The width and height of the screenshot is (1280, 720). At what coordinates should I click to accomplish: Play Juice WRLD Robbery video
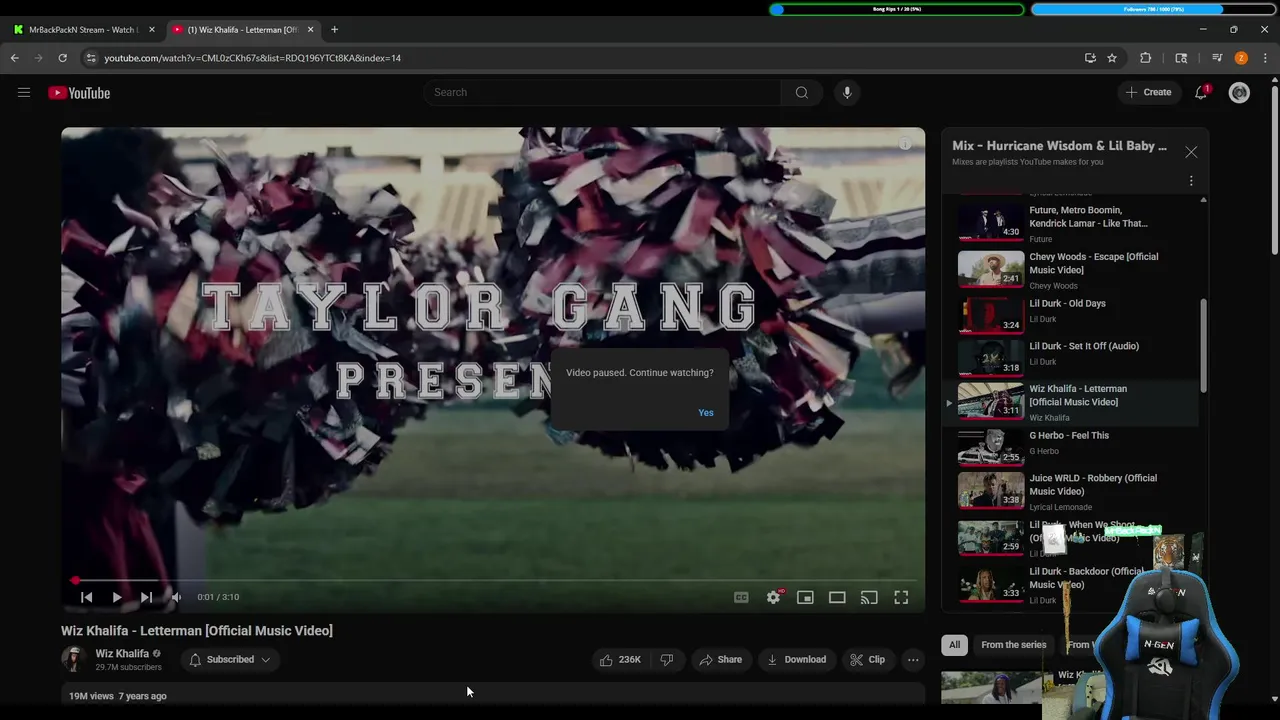(x=1078, y=491)
